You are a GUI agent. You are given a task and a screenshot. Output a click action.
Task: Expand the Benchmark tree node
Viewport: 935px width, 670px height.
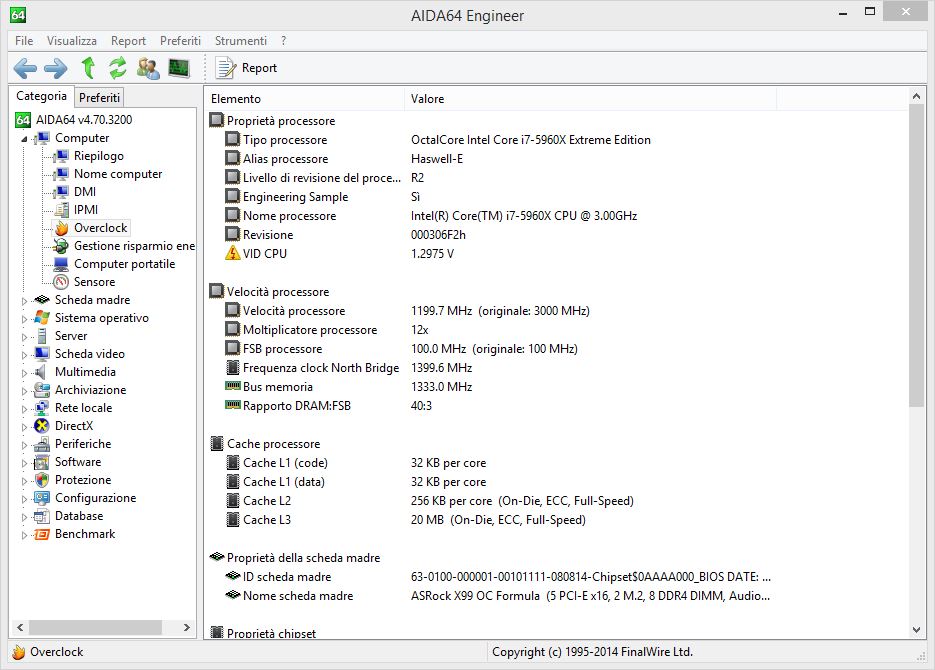(x=25, y=534)
